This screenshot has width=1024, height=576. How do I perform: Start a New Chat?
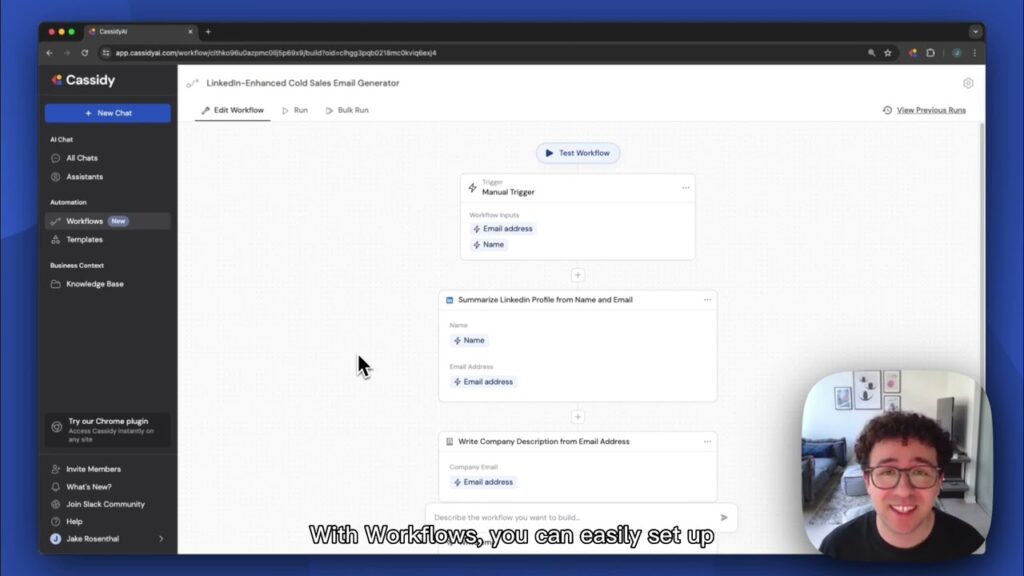(x=107, y=114)
